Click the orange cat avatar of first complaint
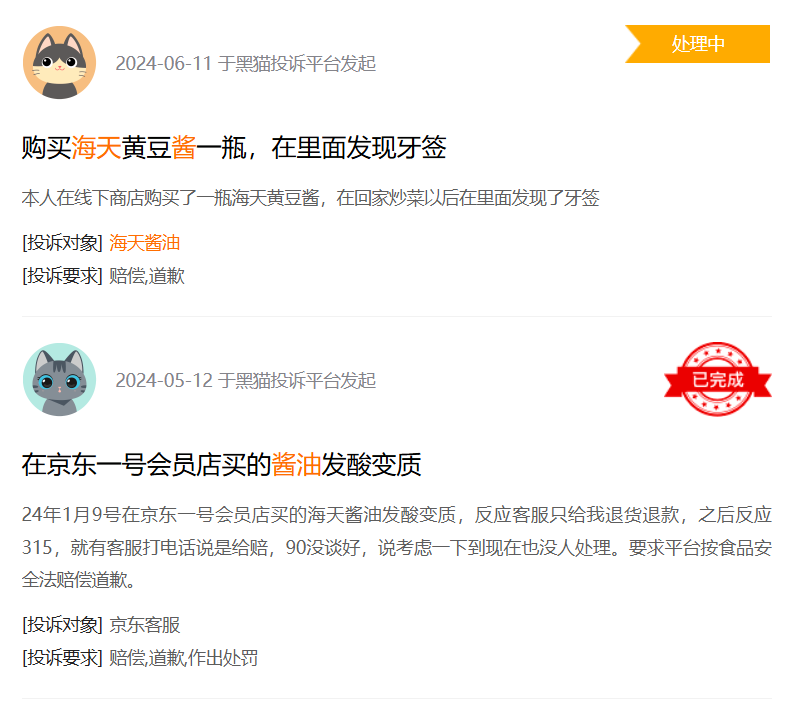 [60, 63]
